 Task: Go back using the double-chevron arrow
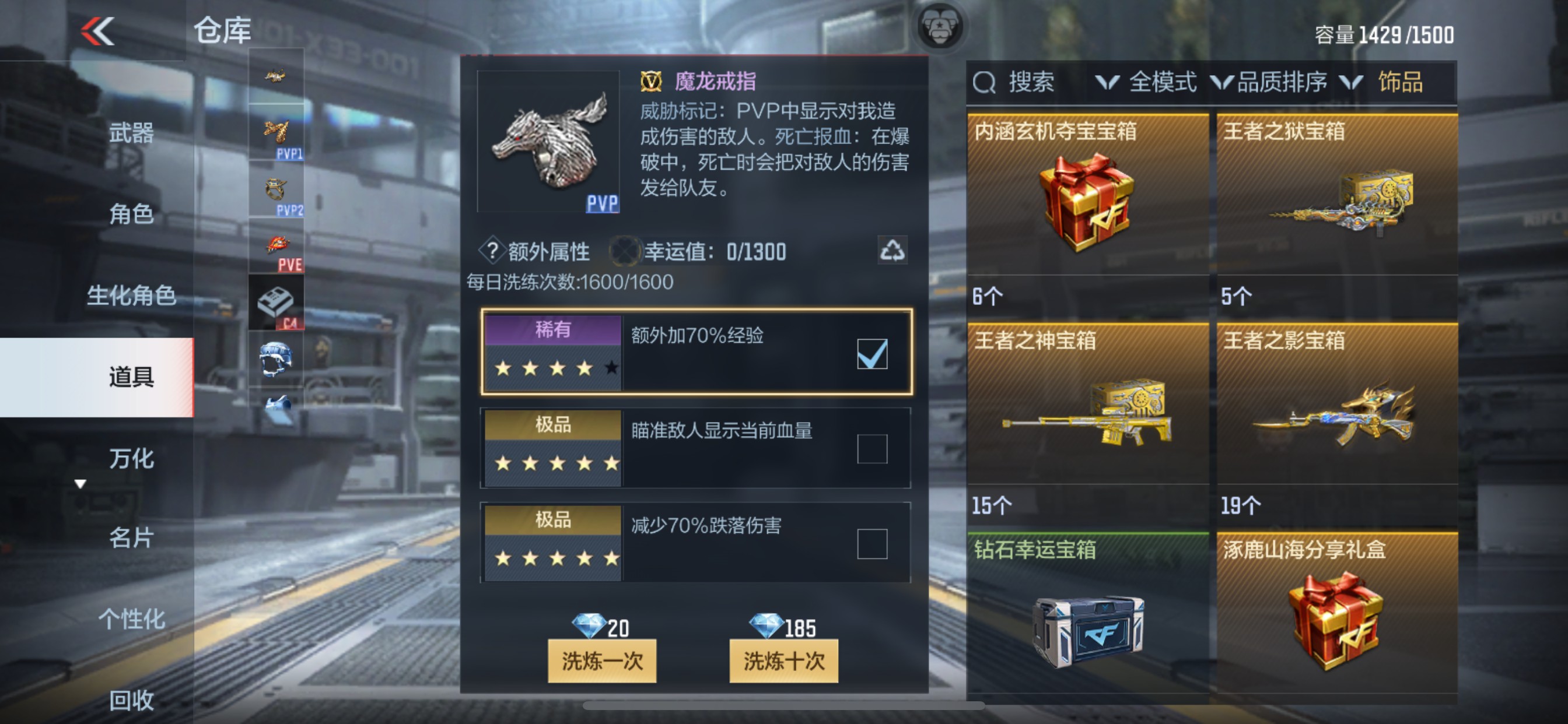pos(97,31)
